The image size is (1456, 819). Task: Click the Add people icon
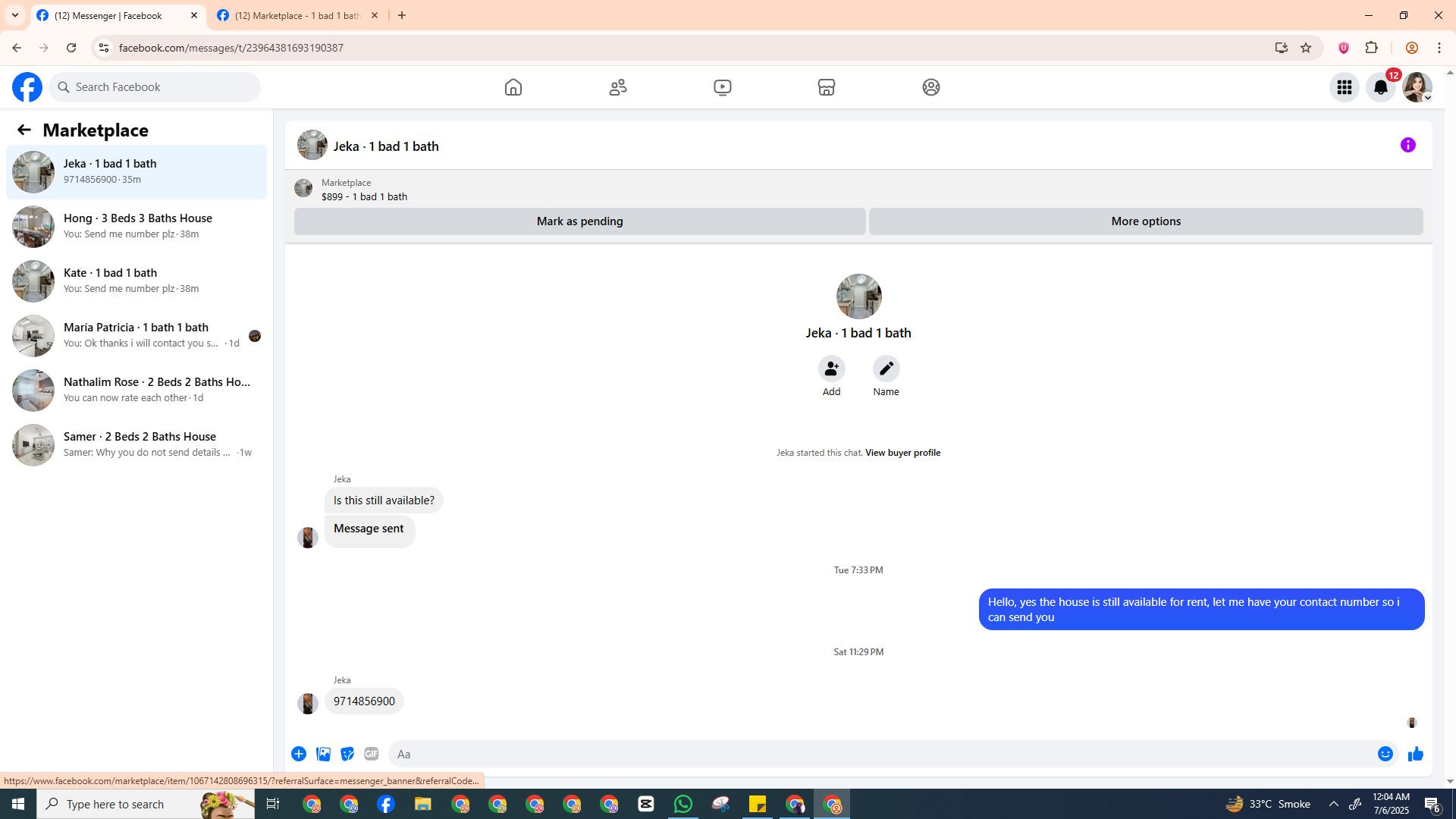pos(831,369)
